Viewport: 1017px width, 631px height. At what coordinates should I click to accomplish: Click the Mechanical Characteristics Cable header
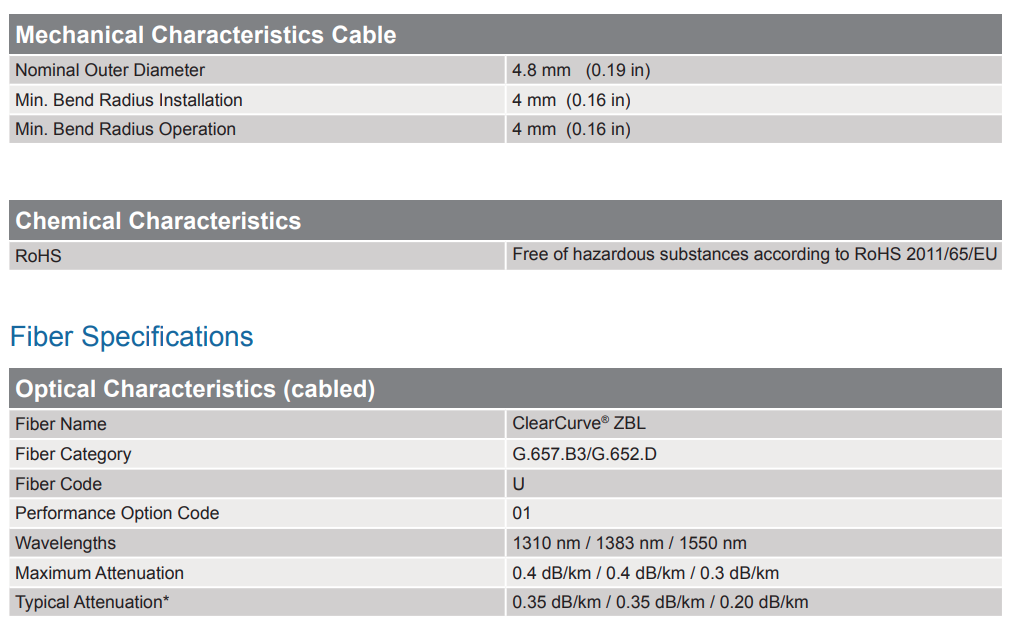tap(206, 35)
